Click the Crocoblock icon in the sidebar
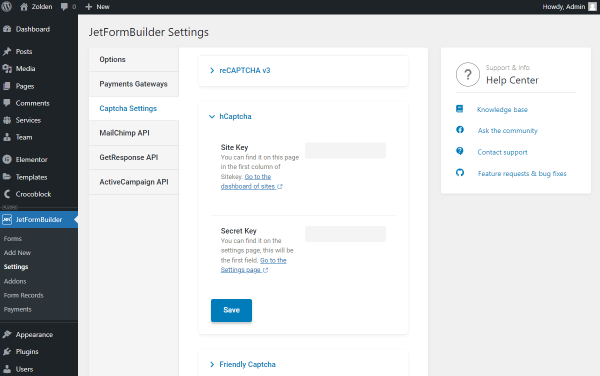 7,194
